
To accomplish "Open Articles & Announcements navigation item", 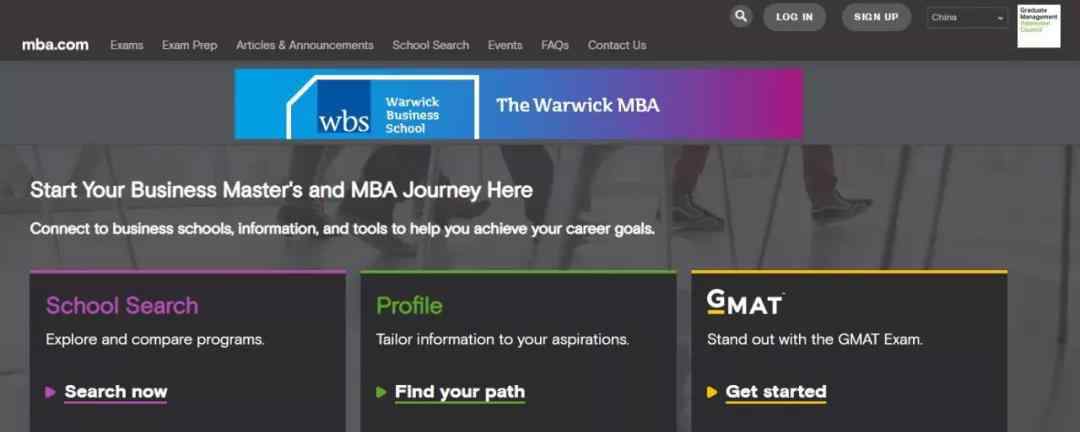I will (304, 45).
